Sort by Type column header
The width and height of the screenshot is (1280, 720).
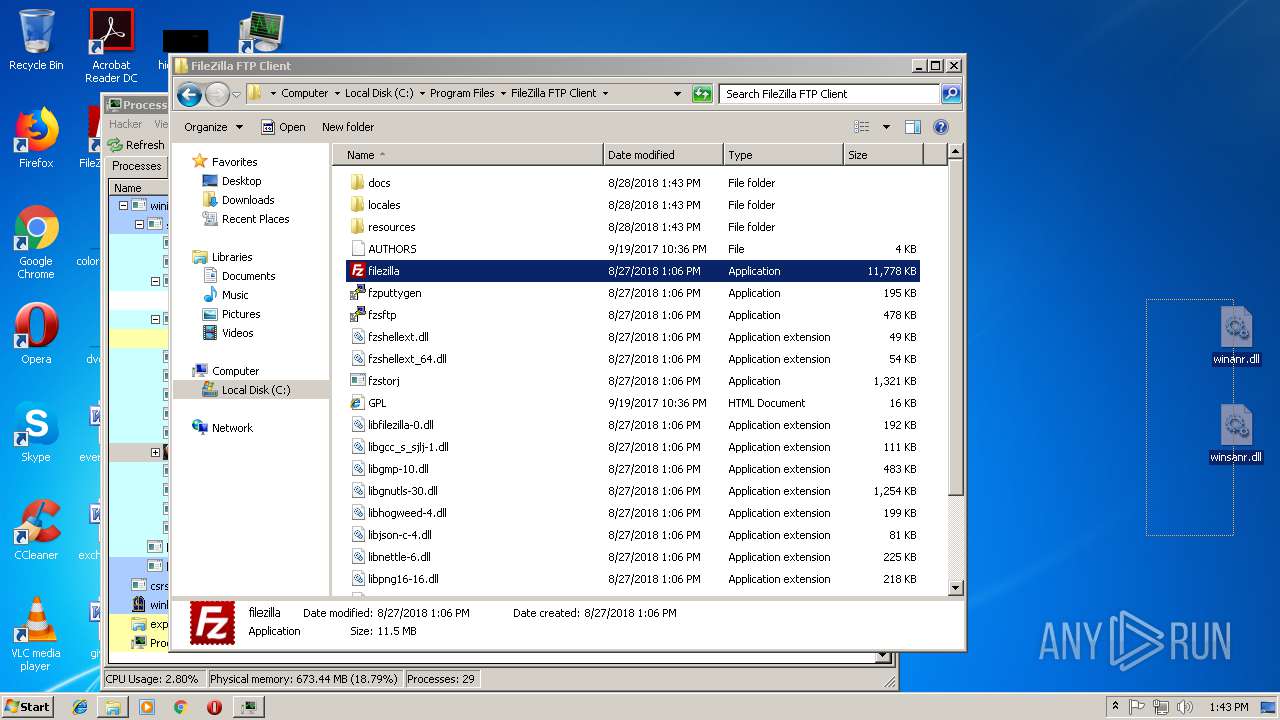[x=783, y=155]
